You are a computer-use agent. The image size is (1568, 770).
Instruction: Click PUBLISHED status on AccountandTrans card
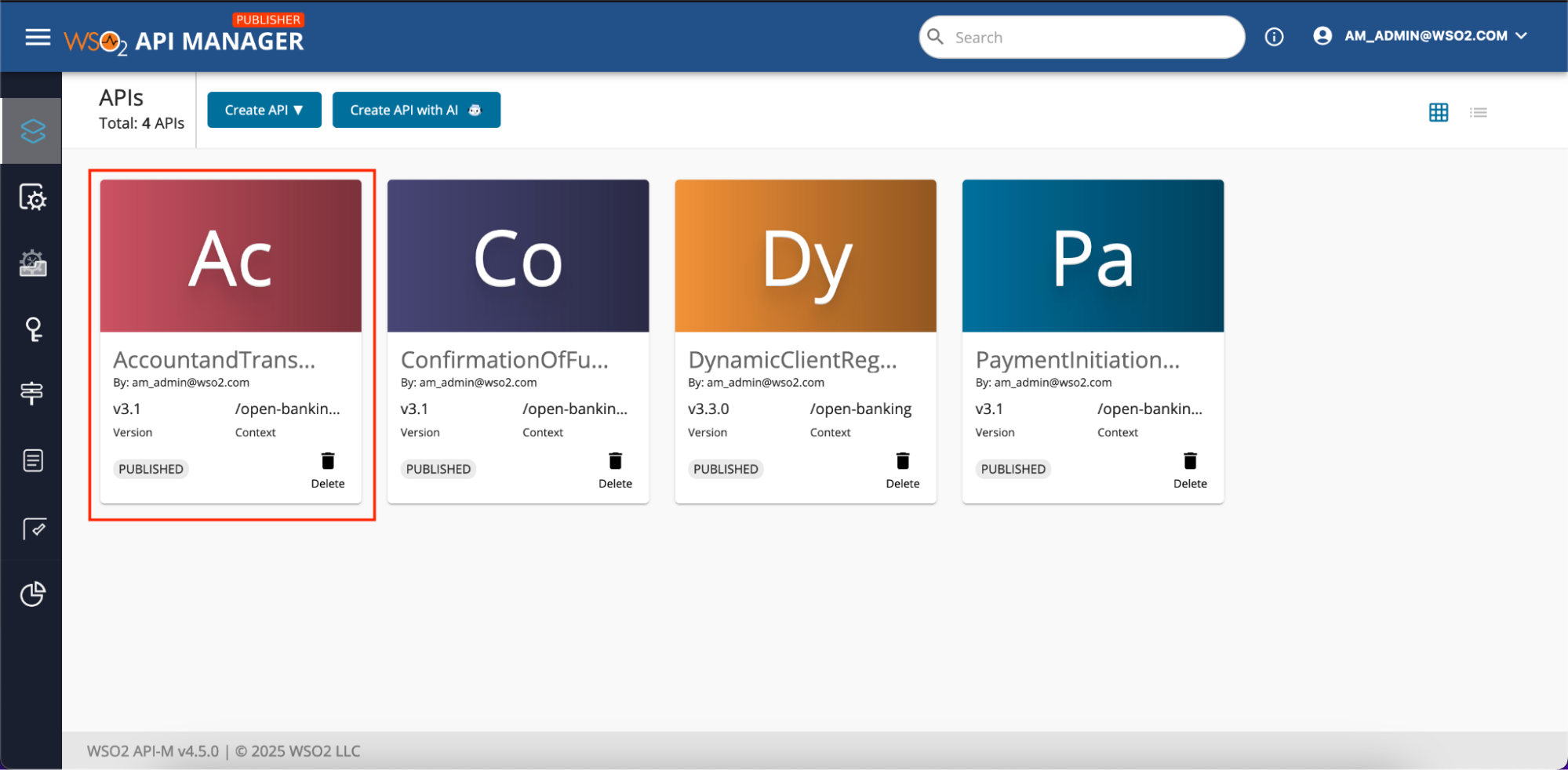click(151, 469)
